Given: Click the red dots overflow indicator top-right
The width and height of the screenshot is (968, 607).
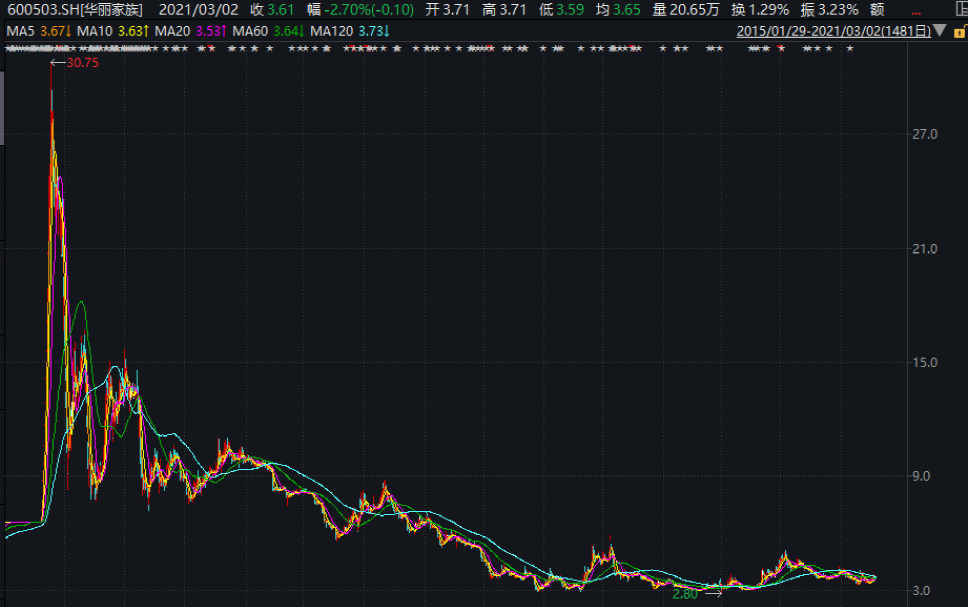Looking at the screenshot, I should pyautogui.click(x=916, y=10).
